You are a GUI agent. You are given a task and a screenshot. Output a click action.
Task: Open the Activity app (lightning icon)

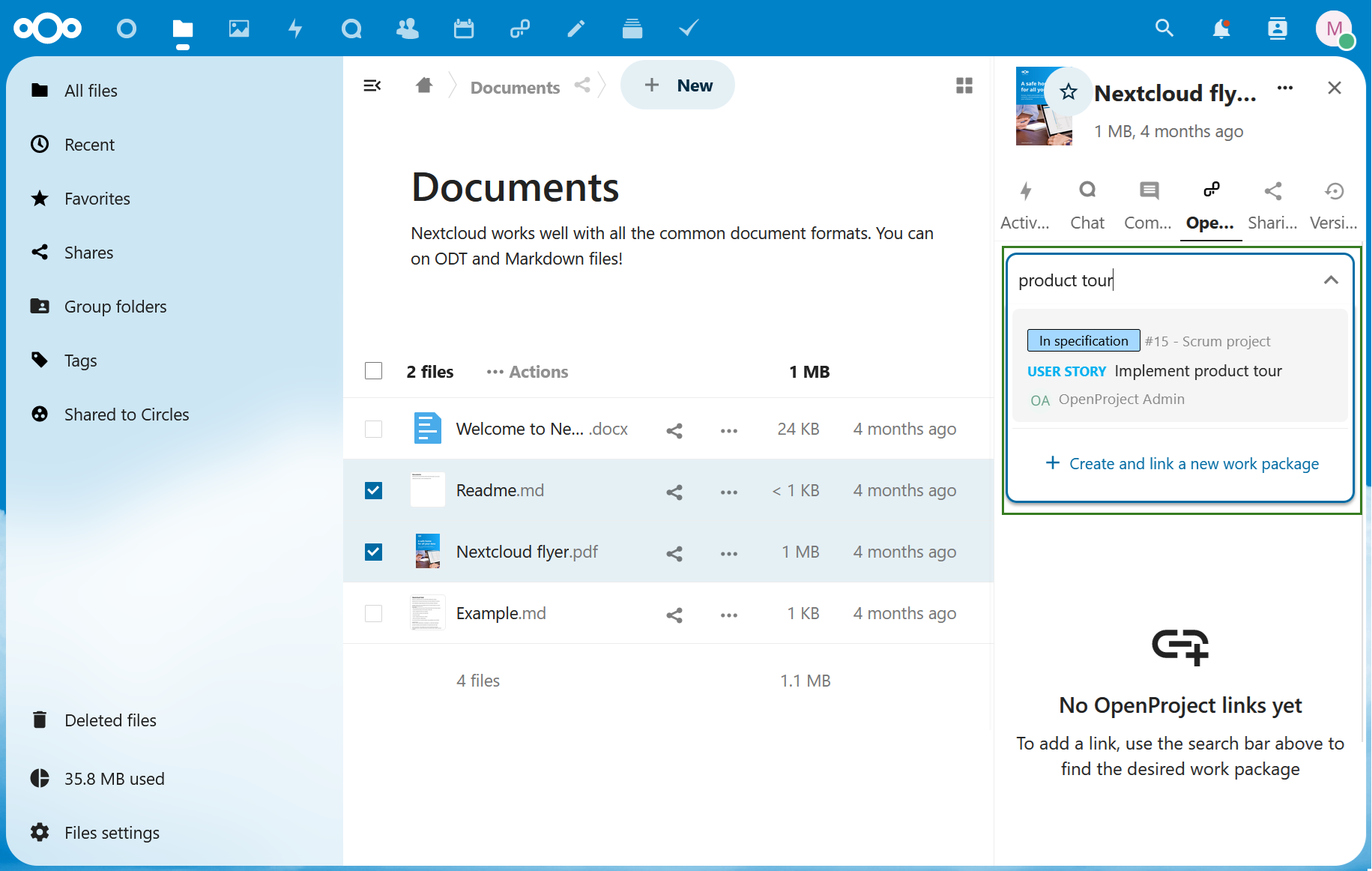click(x=295, y=28)
